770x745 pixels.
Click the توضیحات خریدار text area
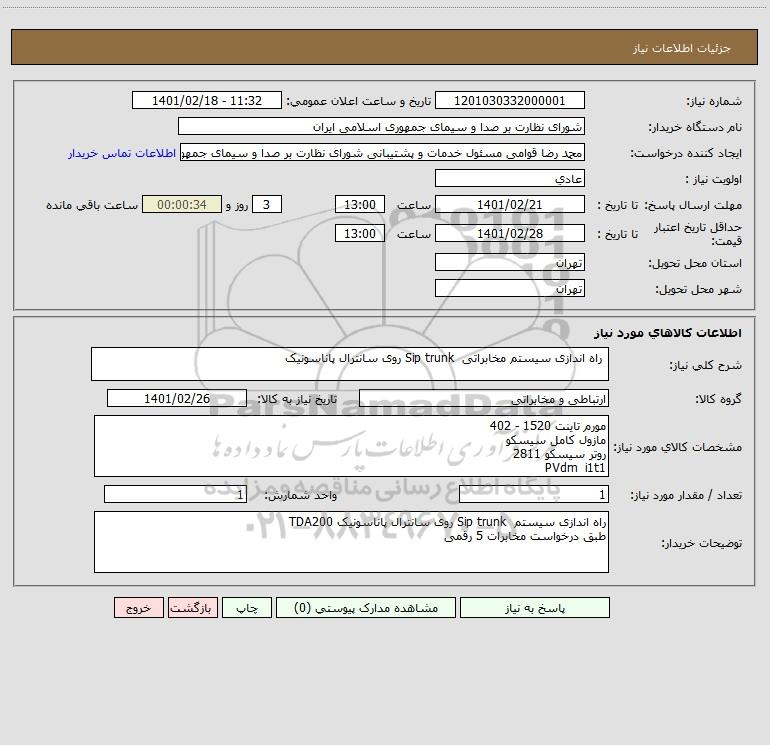[351, 542]
